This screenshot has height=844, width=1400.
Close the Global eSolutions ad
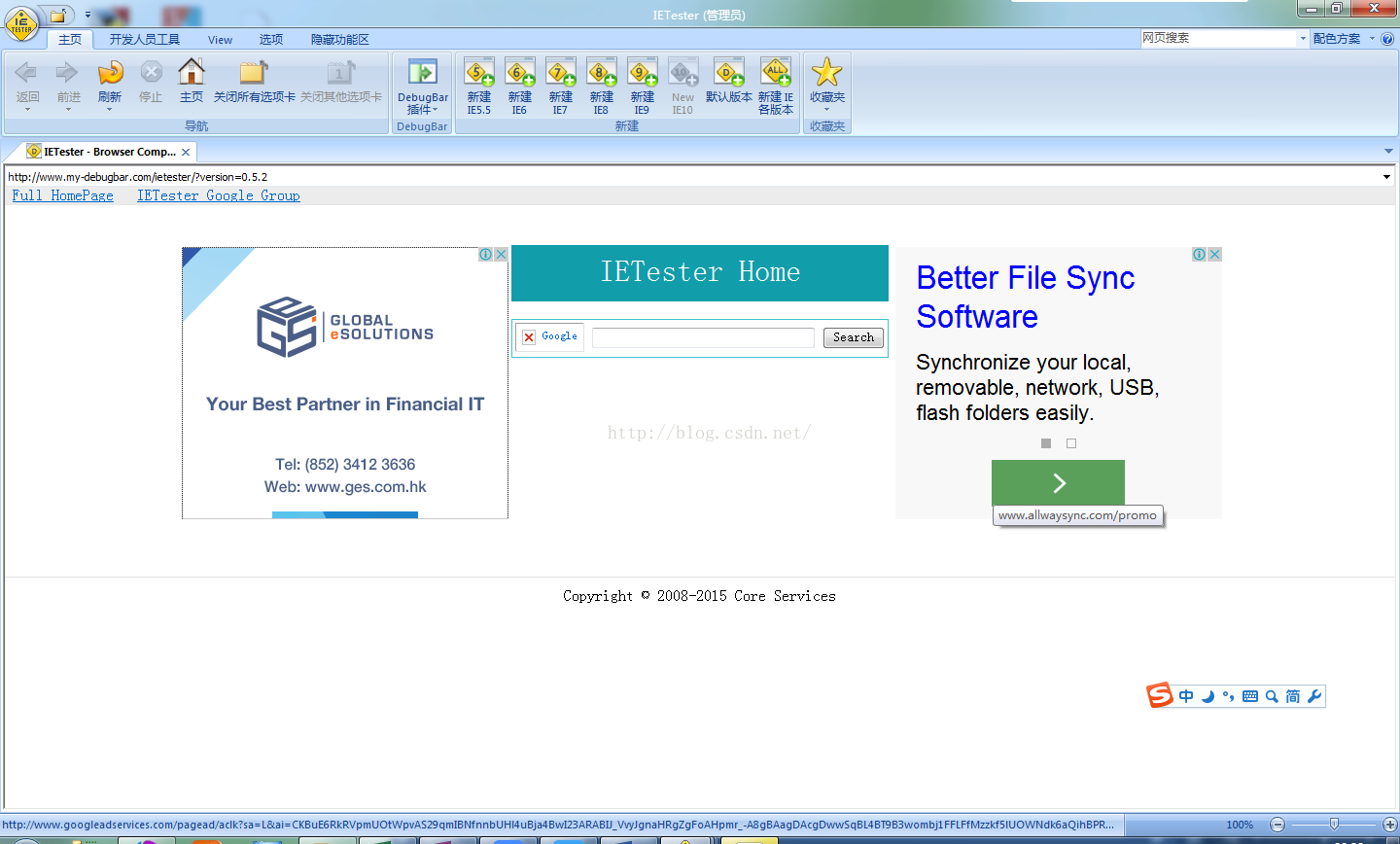pyautogui.click(x=501, y=255)
